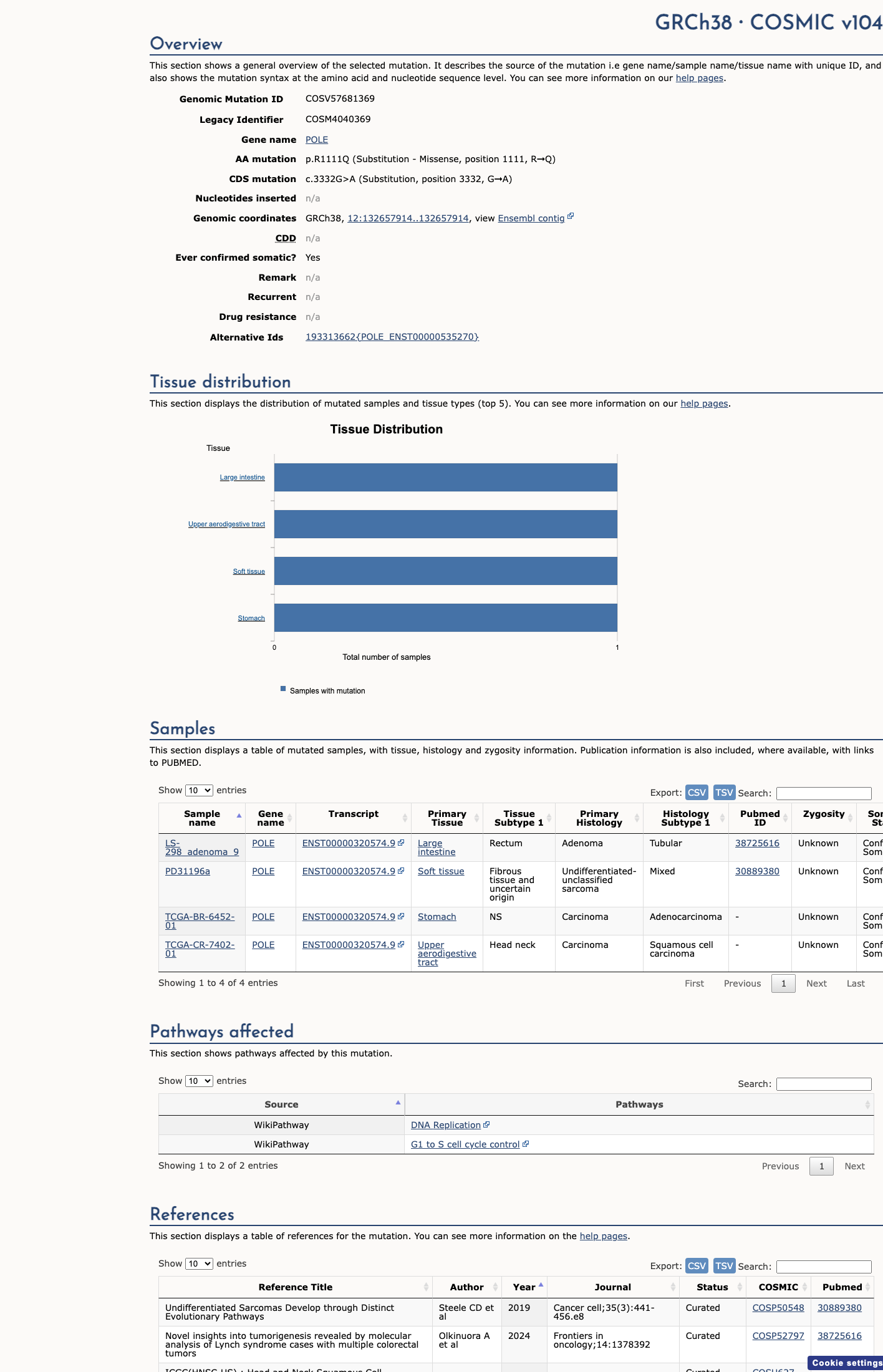Open the G1 to S cell cycle control link

(465, 1144)
